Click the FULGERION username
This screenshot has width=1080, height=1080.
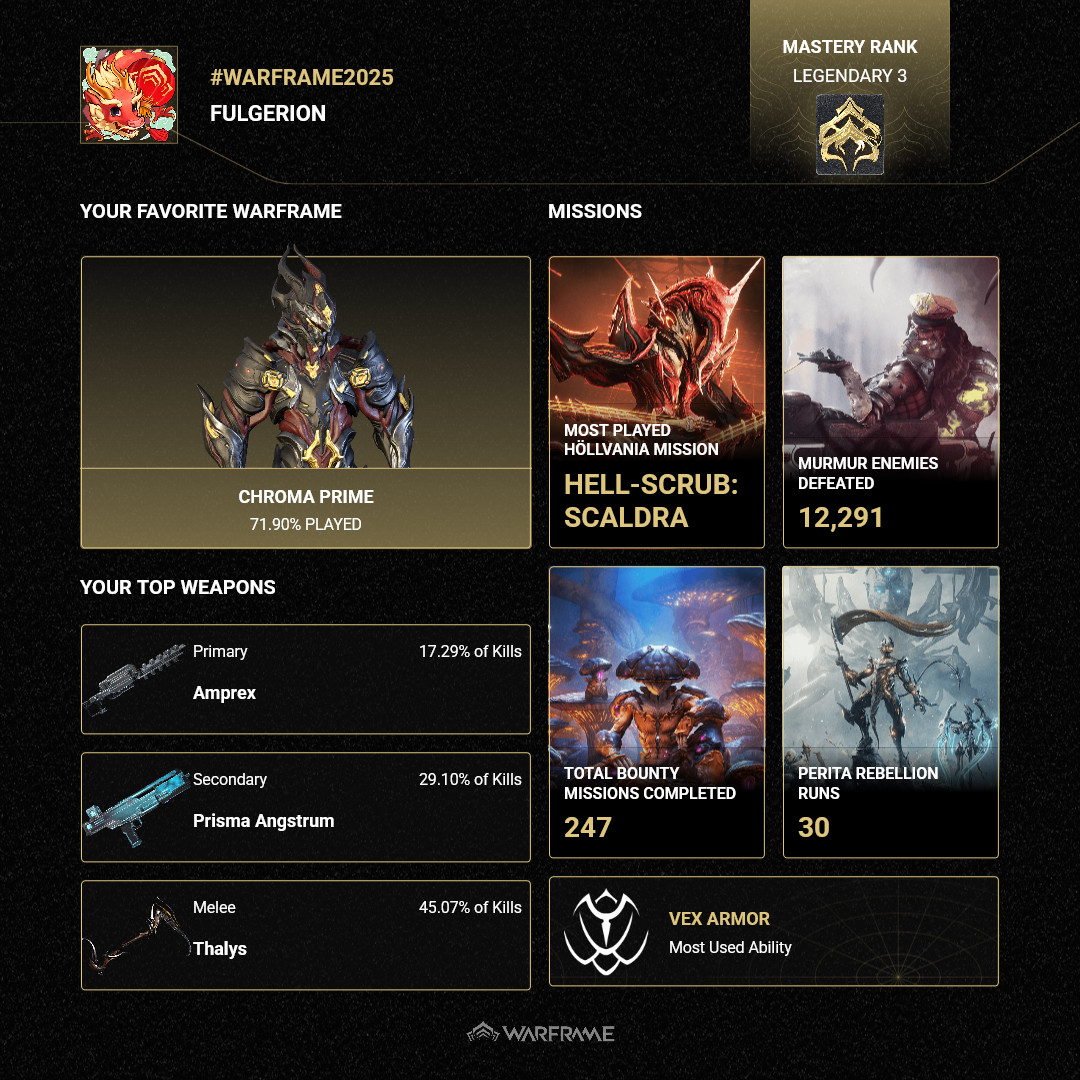[x=268, y=113]
